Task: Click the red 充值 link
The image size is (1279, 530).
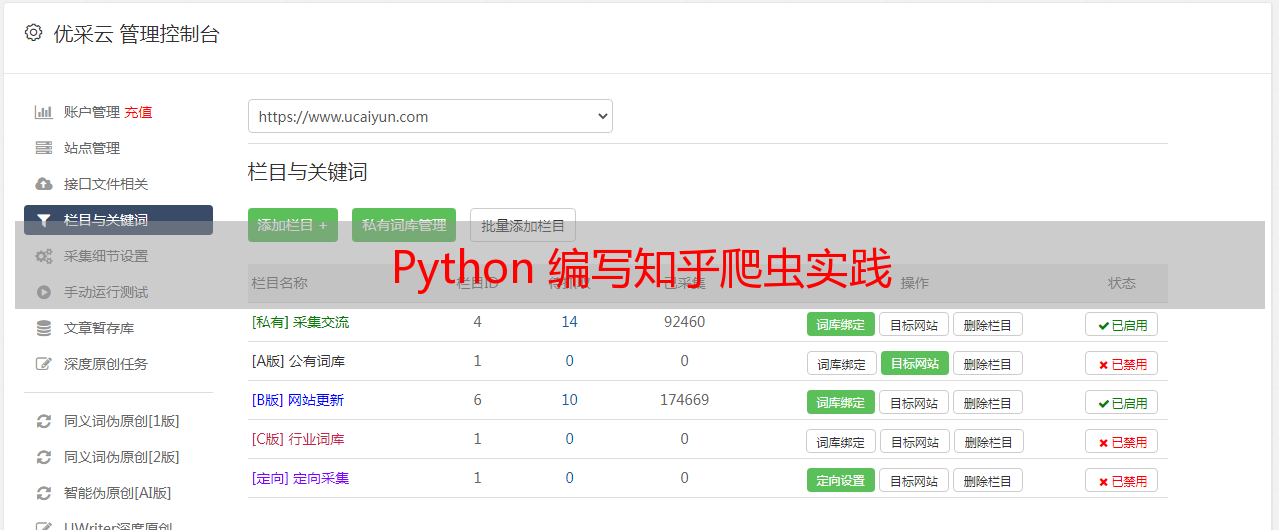Action: (x=139, y=112)
